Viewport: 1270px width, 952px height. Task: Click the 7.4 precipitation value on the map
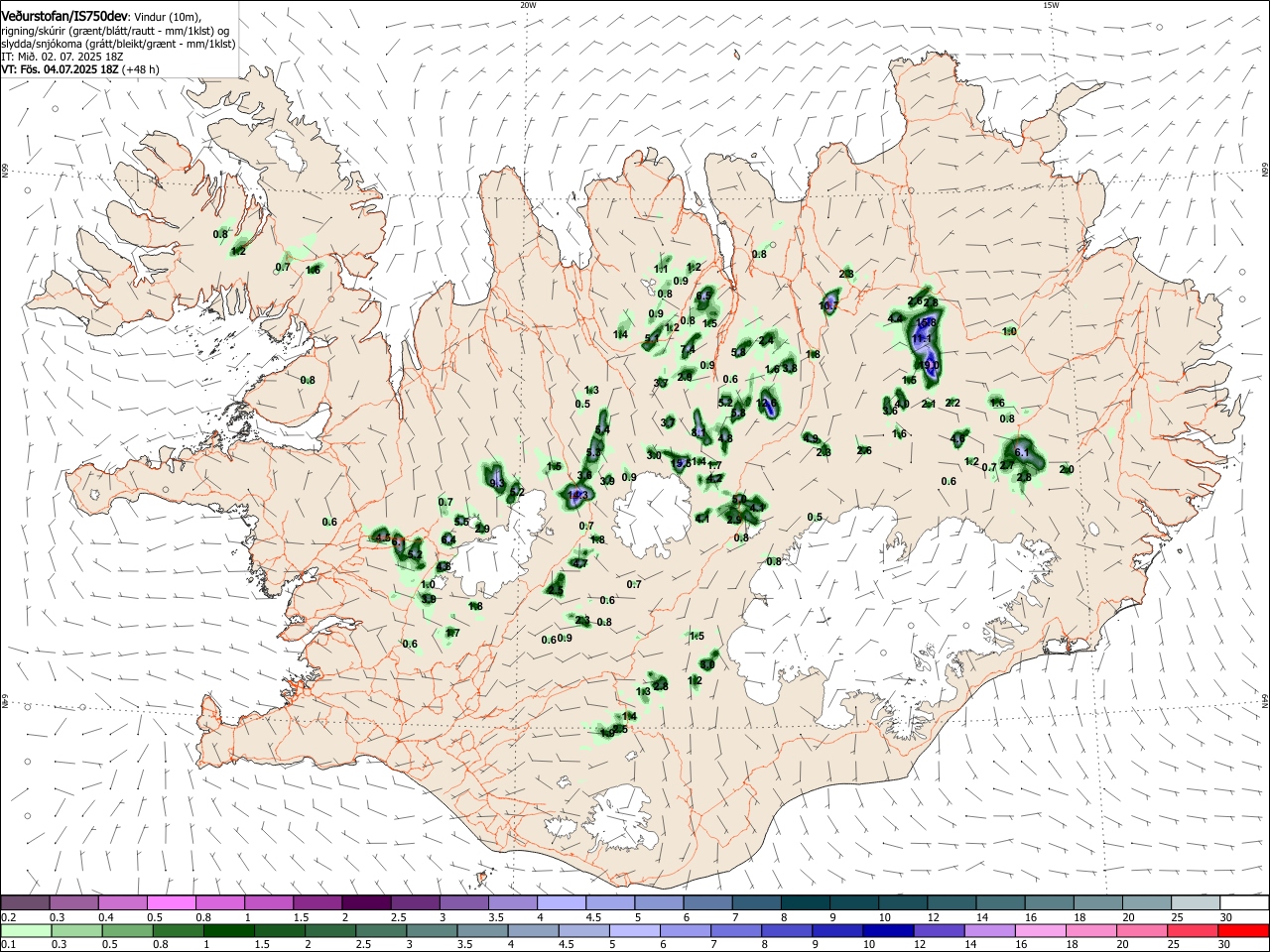pyautogui.click(x=688, y=349)
